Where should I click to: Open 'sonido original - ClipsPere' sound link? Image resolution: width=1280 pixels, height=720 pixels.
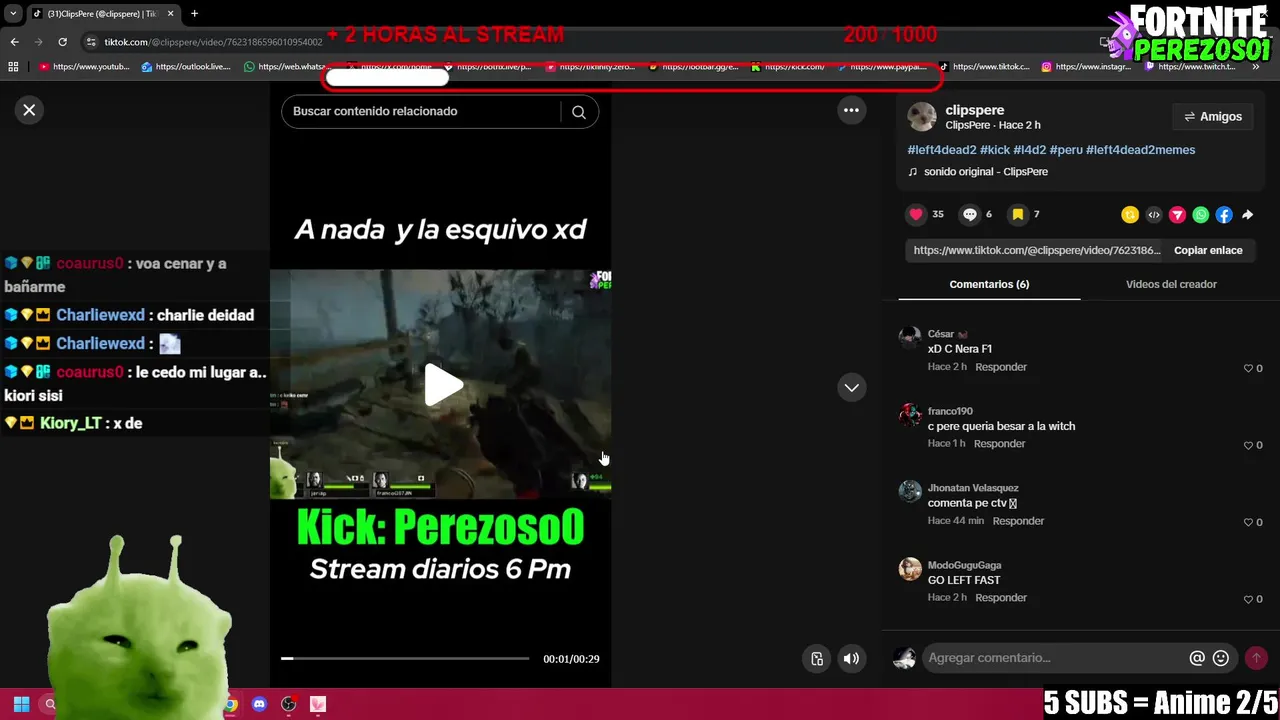(x=985, y=172)
